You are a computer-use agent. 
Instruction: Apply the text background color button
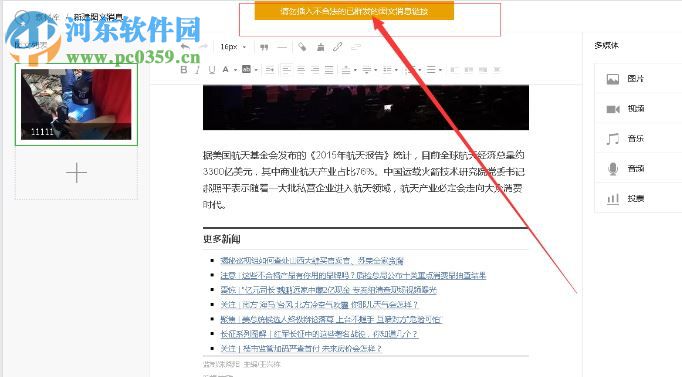[246, 69]
